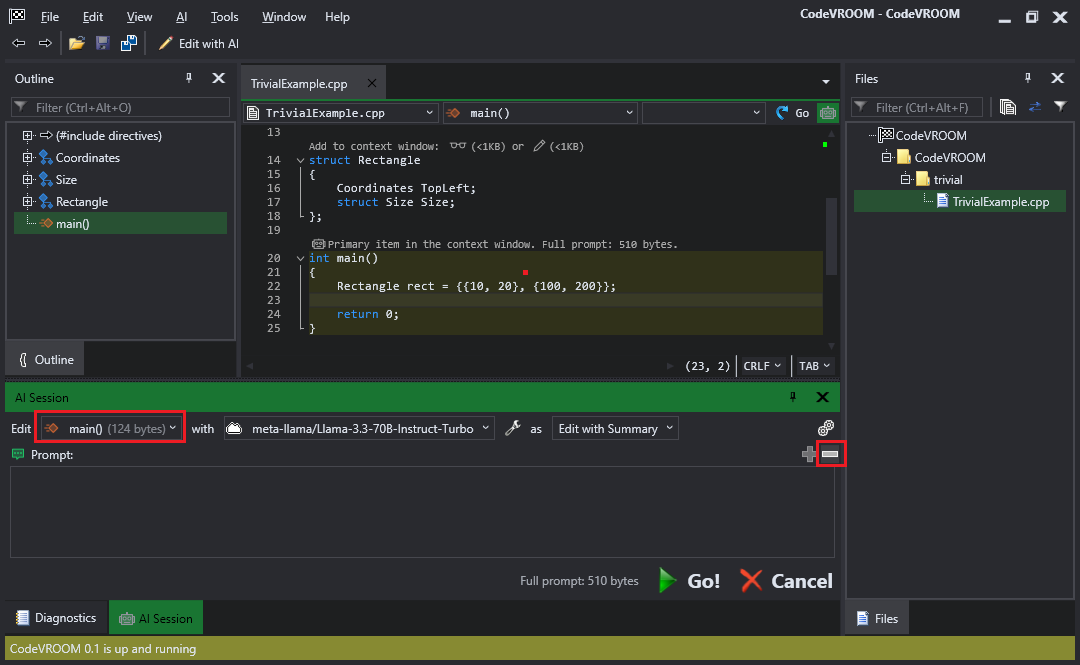The width and height of the screenshot is (1080, 665).
Task: Open the Edit menu
Action: [93, 17]
